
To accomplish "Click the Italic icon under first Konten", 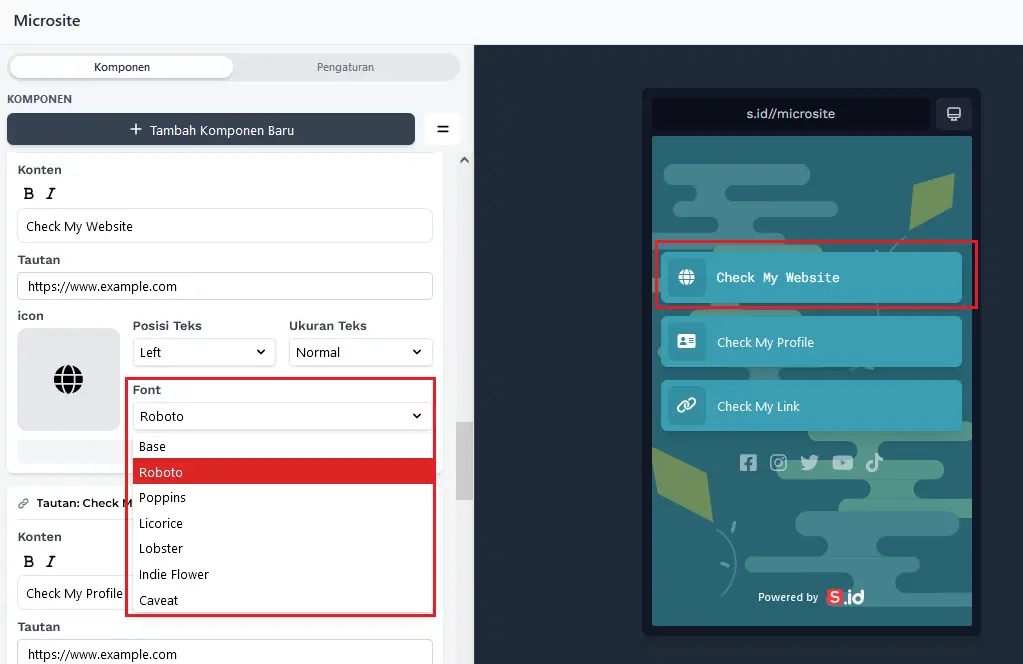I will coord(51,194).
